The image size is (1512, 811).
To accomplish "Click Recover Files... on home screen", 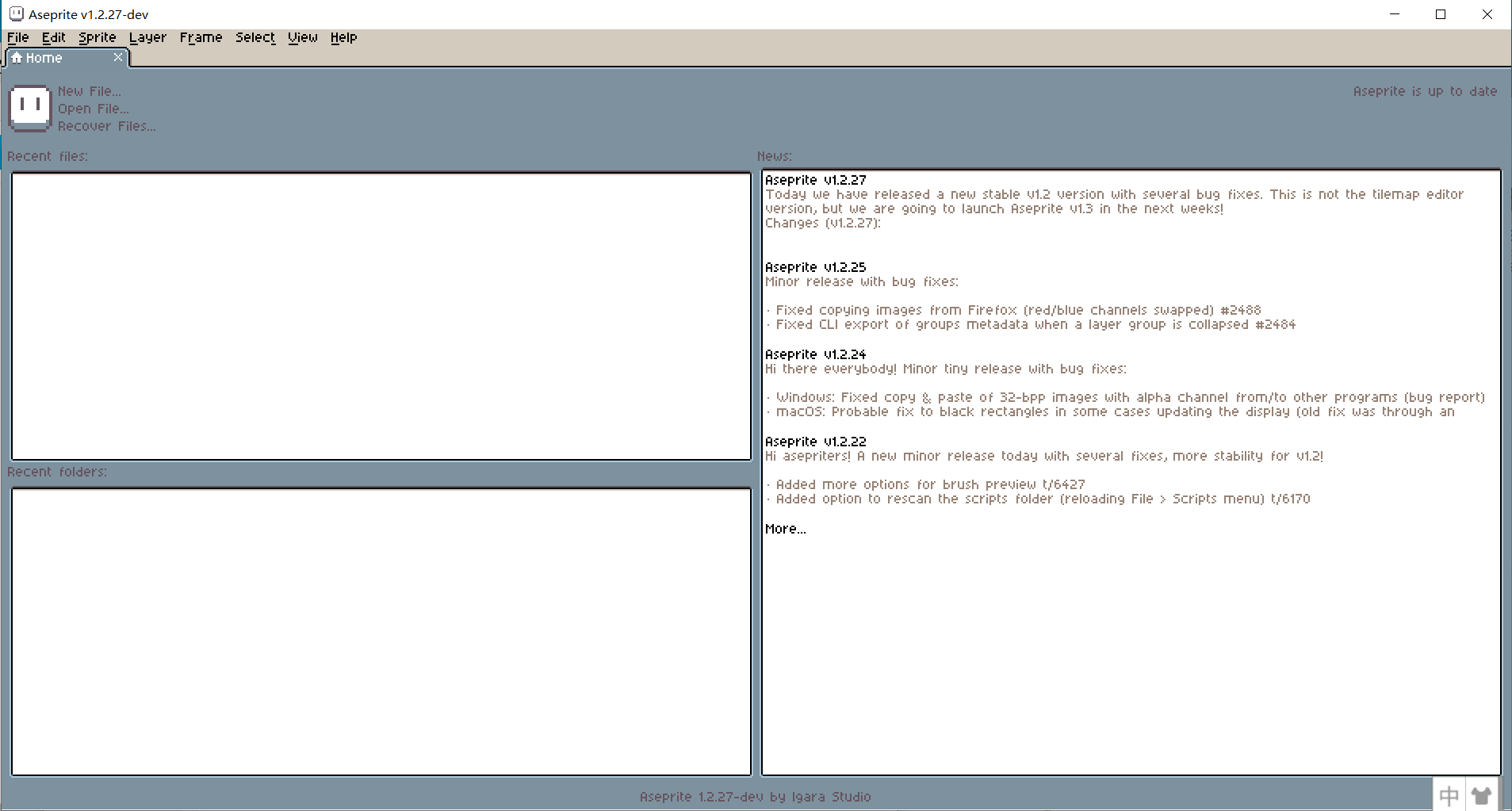I will (106, 126).
